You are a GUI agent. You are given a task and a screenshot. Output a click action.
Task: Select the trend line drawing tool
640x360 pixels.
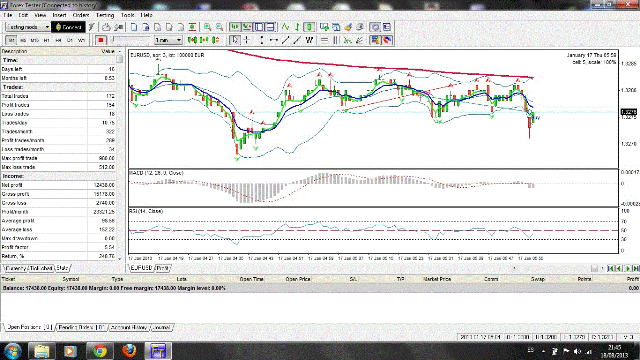[x=286, y=40]
